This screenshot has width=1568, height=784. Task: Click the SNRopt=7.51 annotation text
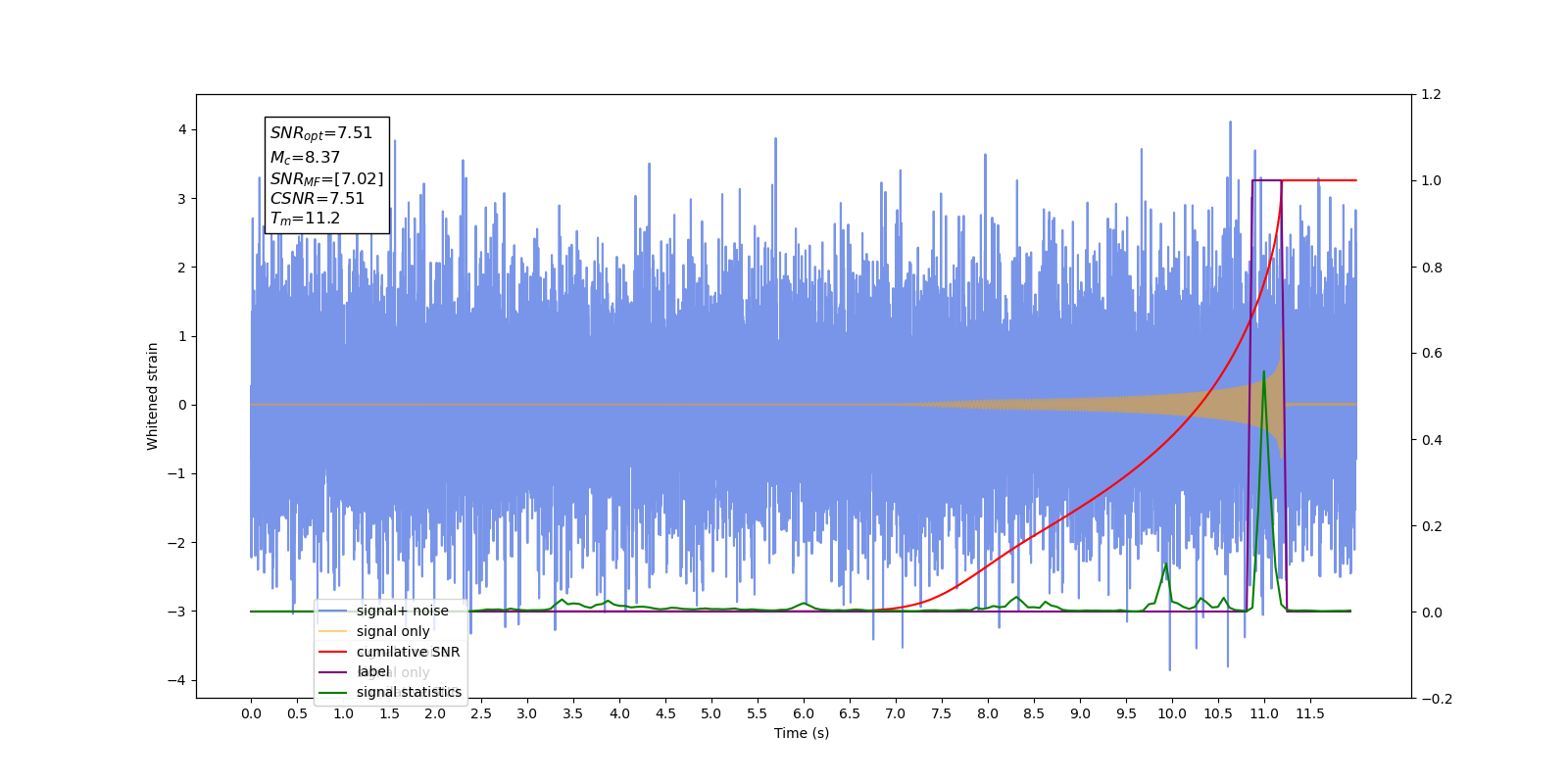click(x=321, y=133)
